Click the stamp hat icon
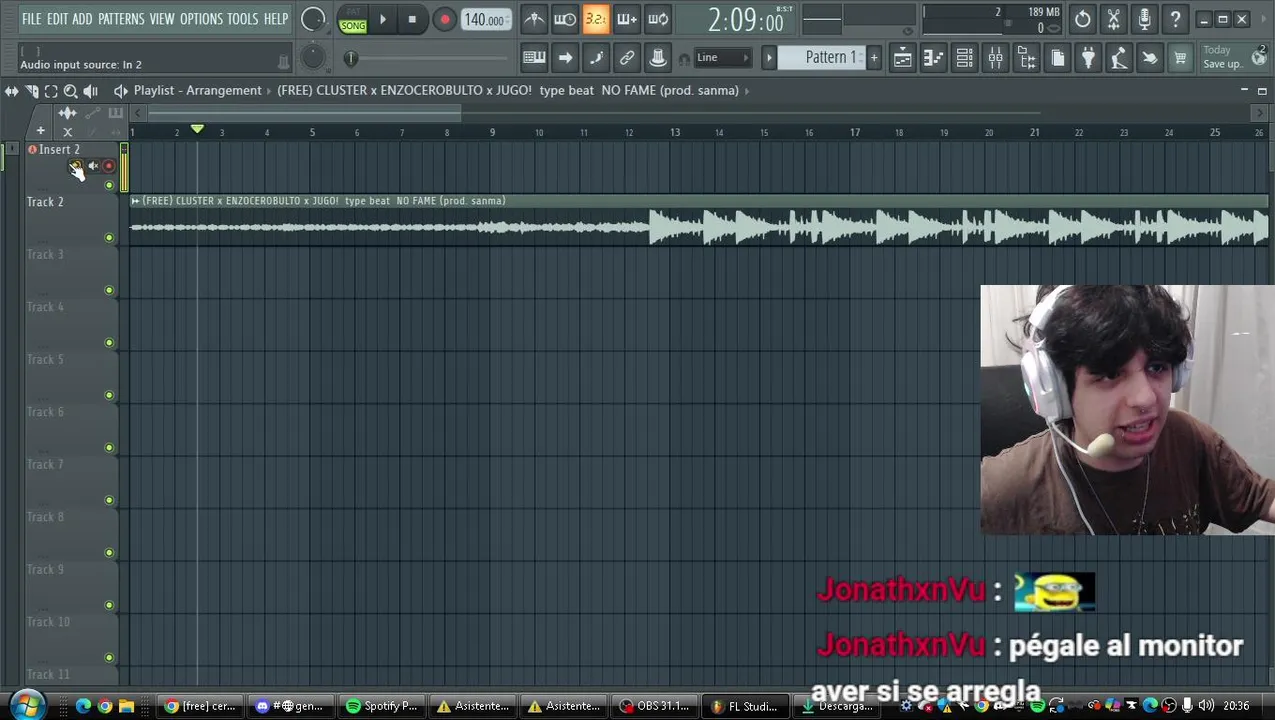This screenshot has width=1275, height=720. pos(658,58)
